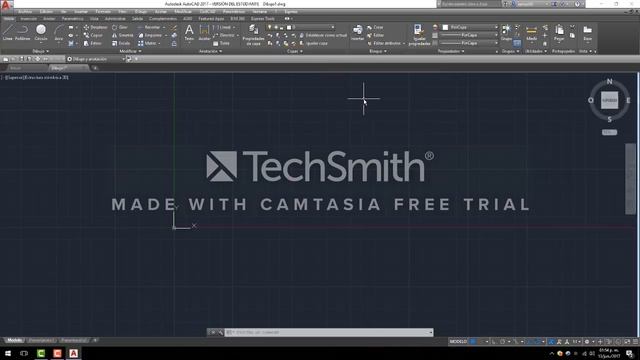Image resolution: width=640 pixels, height=360 pixels.
Task: Add new drawing tab with plus button
Action: (x=95, y=68)
